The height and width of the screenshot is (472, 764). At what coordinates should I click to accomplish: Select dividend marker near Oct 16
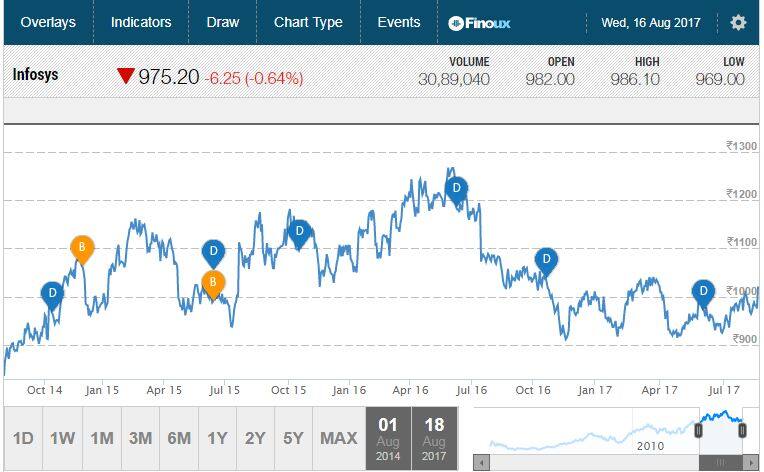tap(546, 261)
